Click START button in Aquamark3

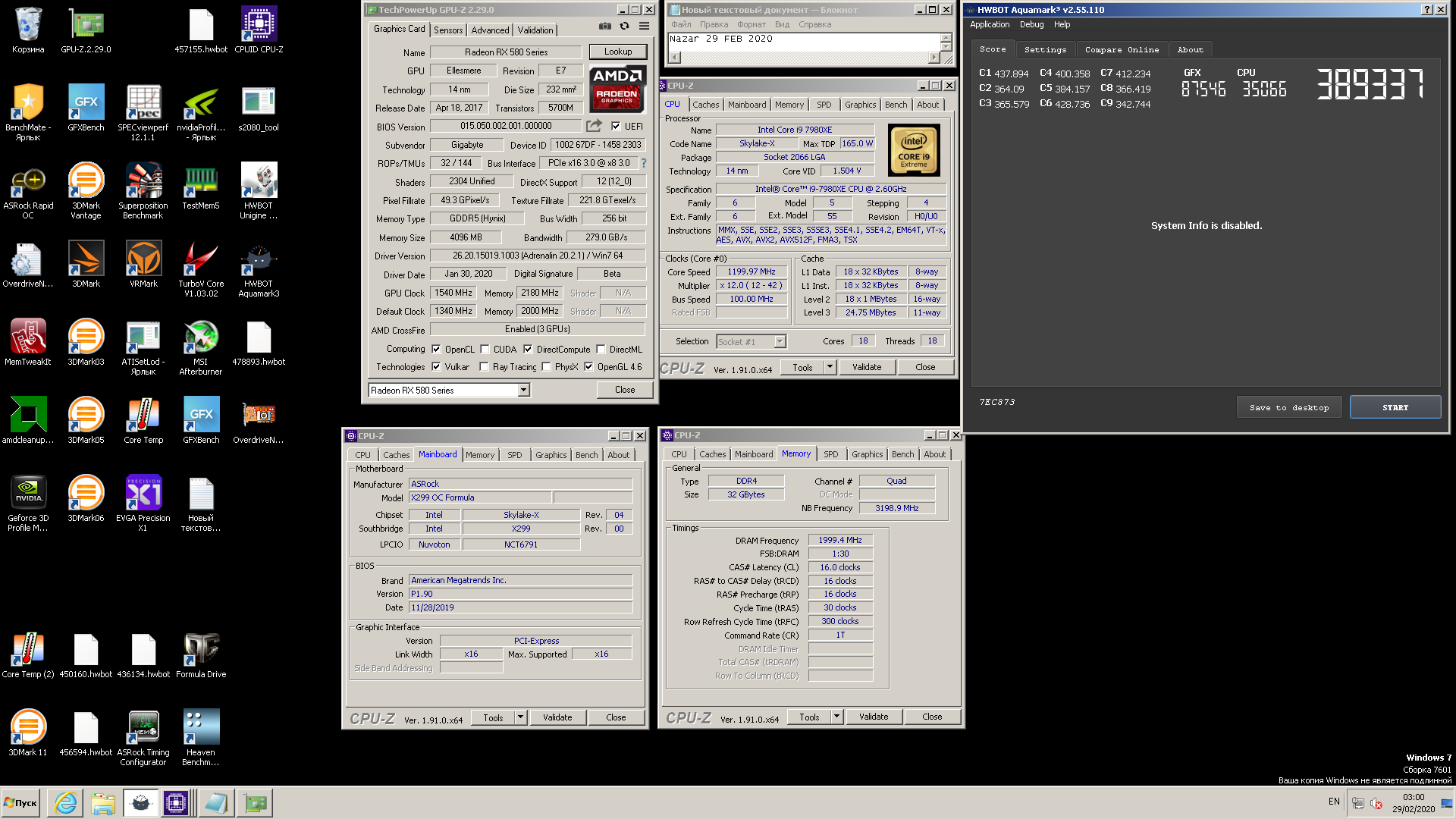pos(1395,407)
